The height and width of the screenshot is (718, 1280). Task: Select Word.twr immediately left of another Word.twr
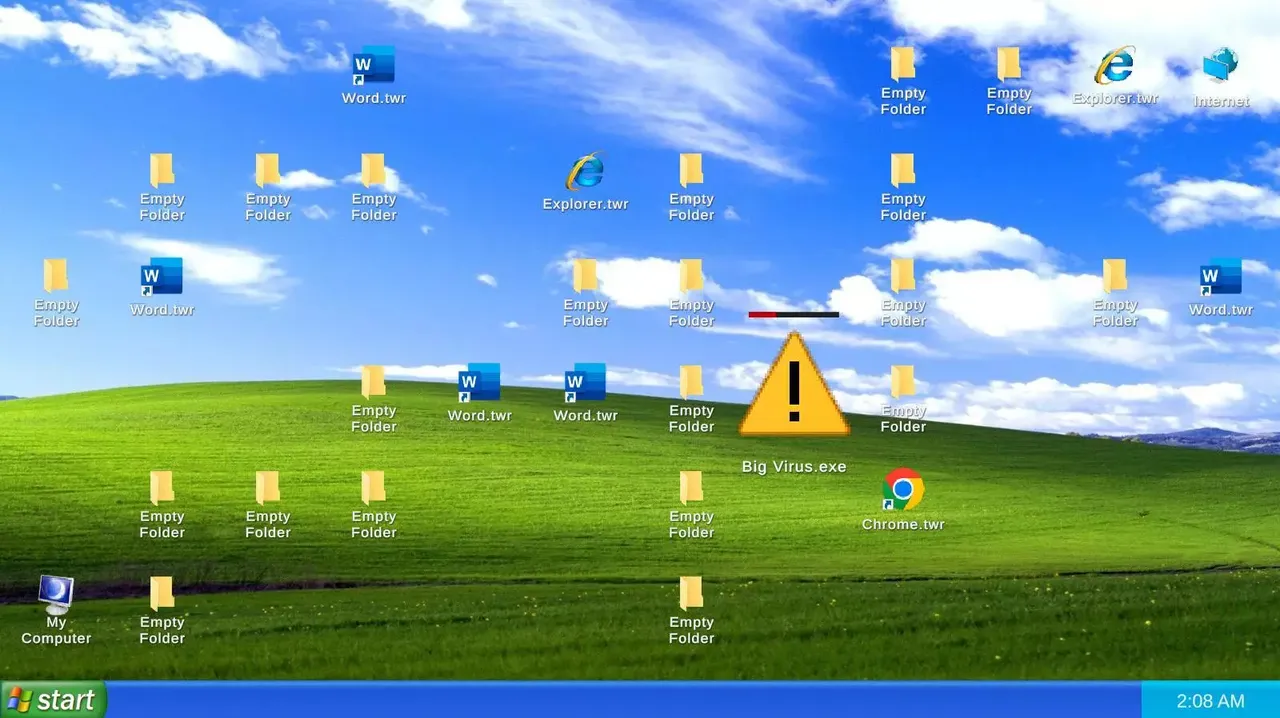(x=480, y=393)
